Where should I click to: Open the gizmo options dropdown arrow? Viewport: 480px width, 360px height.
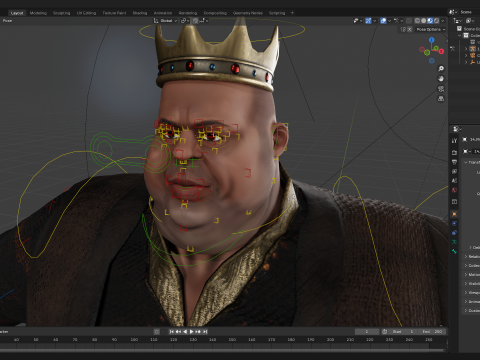[x=375, y=21]
